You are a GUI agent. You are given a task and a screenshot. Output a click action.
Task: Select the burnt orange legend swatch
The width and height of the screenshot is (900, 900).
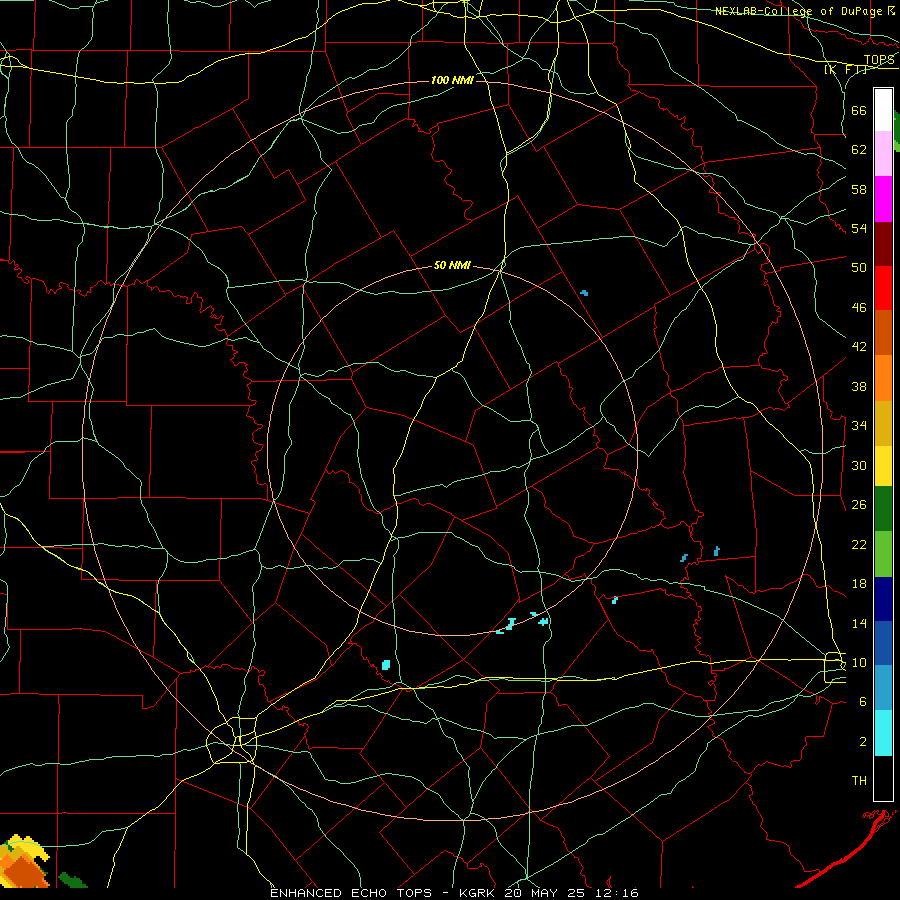pos(883,332)
